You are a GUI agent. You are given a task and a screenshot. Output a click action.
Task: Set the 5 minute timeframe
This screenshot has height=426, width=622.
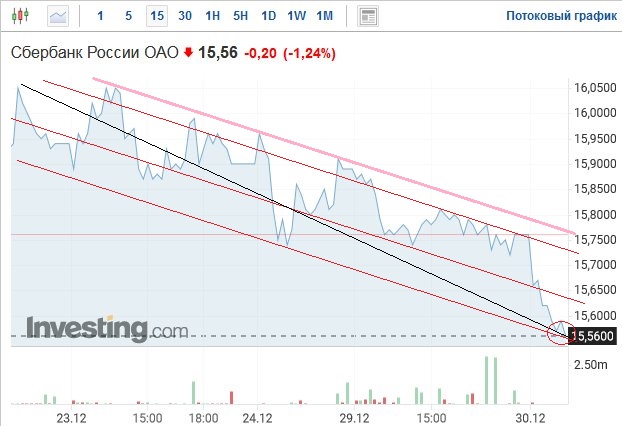[x=129, y=16]
